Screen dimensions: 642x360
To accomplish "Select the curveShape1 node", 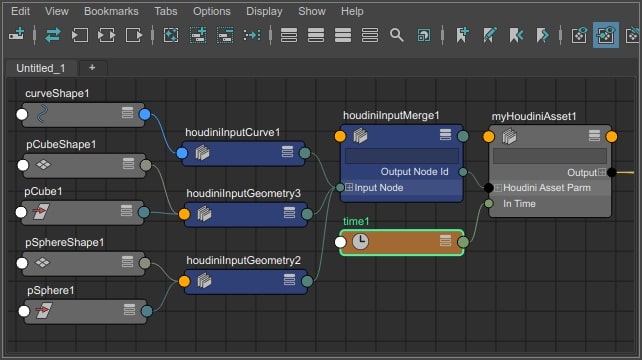I will [83, 114].
